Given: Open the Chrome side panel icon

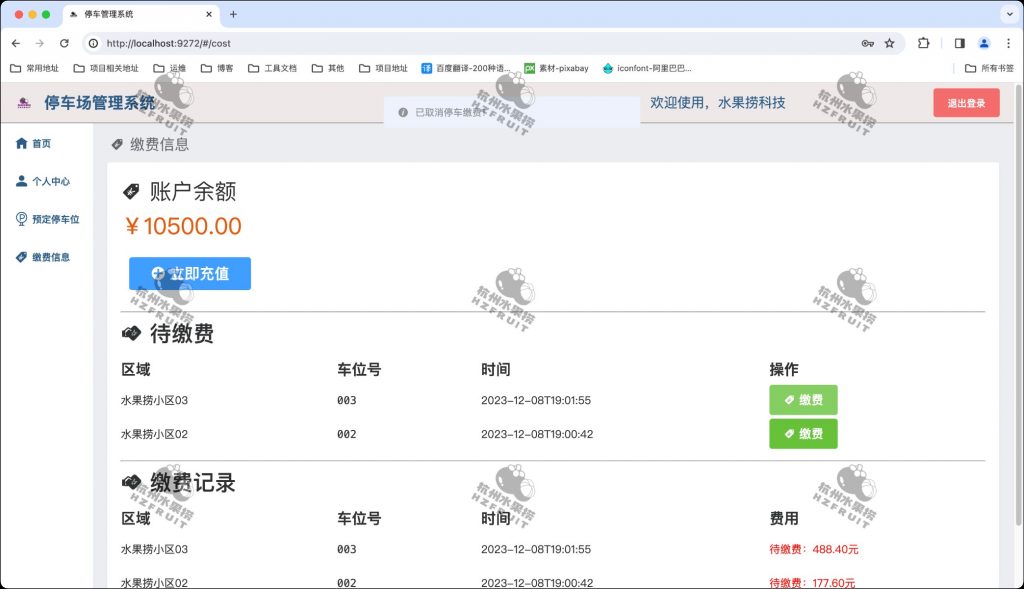Looking at the screenshot, I should (x=960, y=44).
